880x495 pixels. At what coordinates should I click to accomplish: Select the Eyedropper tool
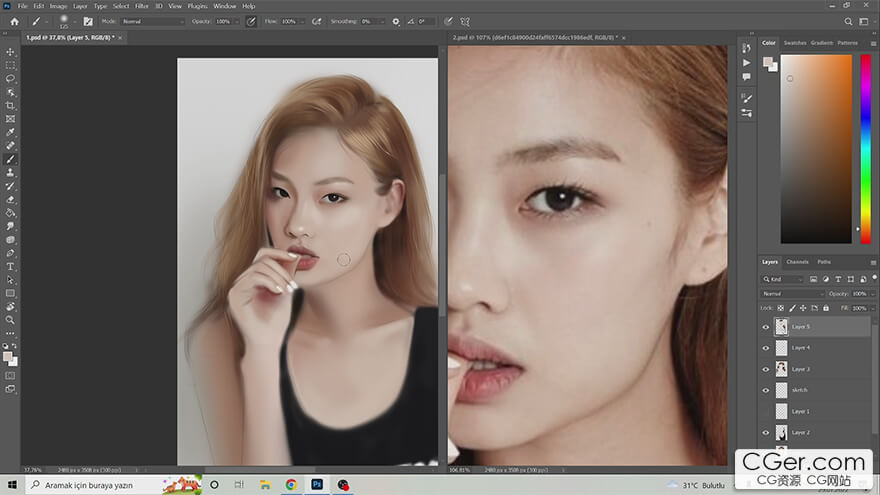(10, 132)
